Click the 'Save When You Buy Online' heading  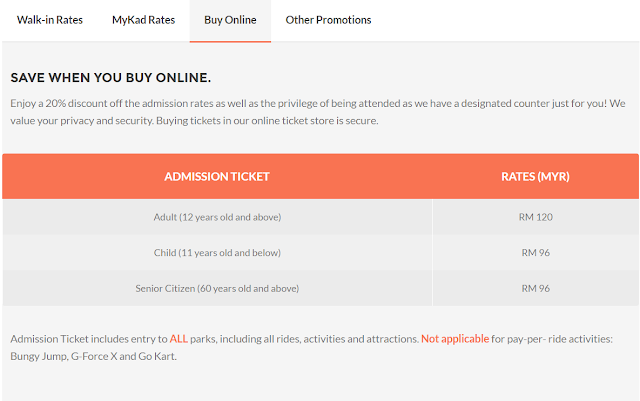tap(111, 77)
